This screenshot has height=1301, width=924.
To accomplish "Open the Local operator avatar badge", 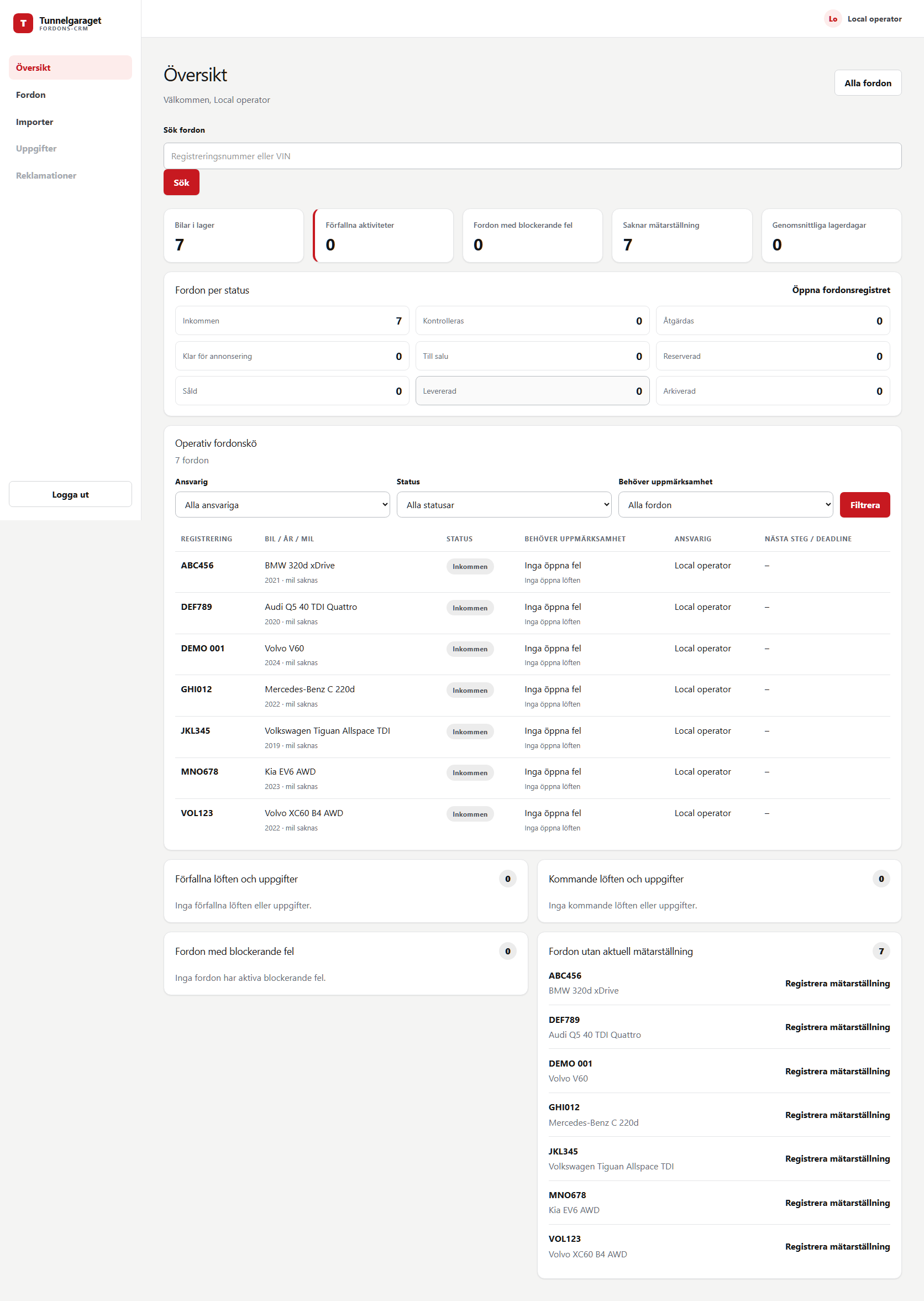I will [832, 19].
